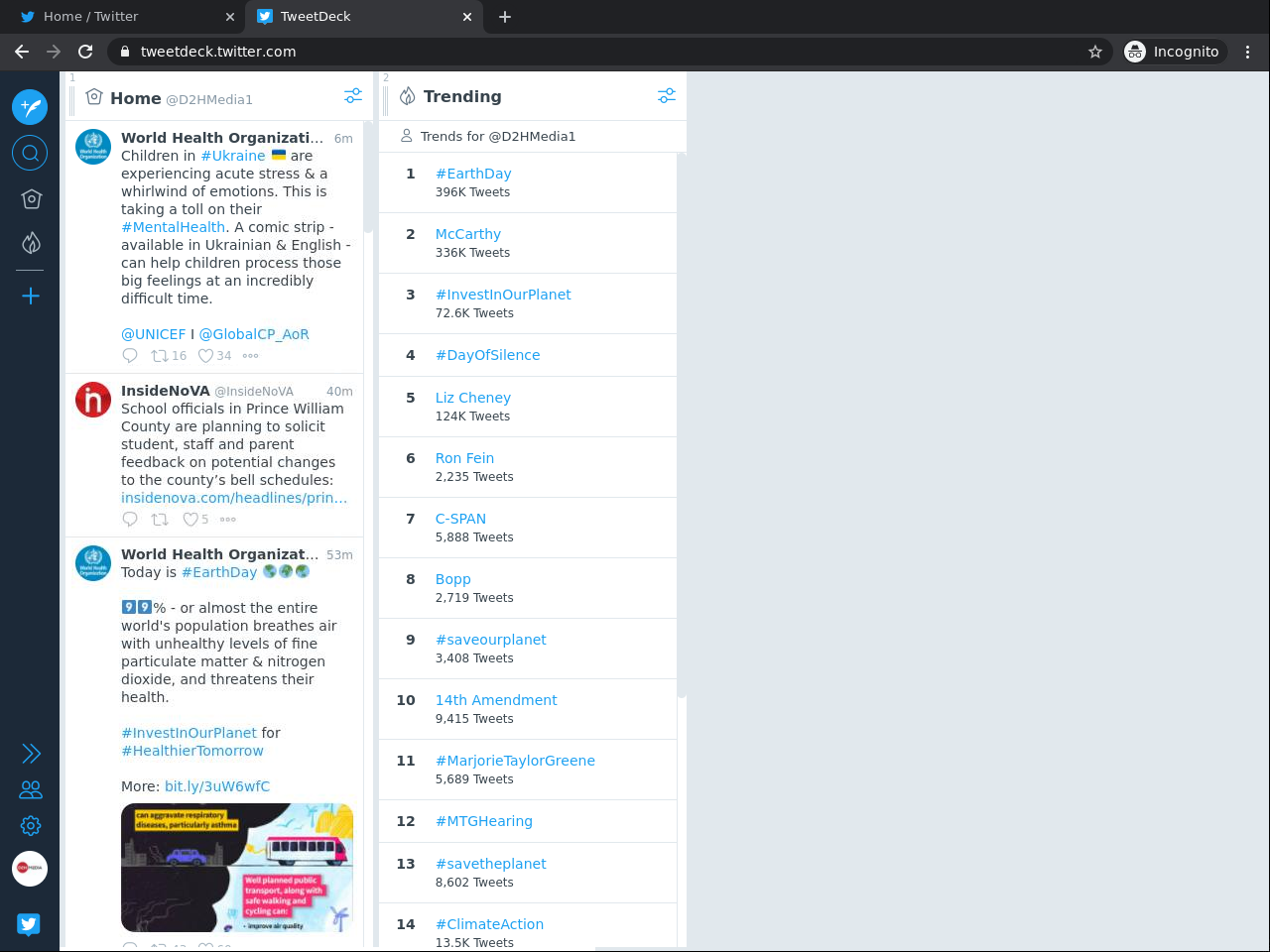1270x952 pixels.
Task: Open the #InvestInOurPlanet trend
Action: (503, 295)
